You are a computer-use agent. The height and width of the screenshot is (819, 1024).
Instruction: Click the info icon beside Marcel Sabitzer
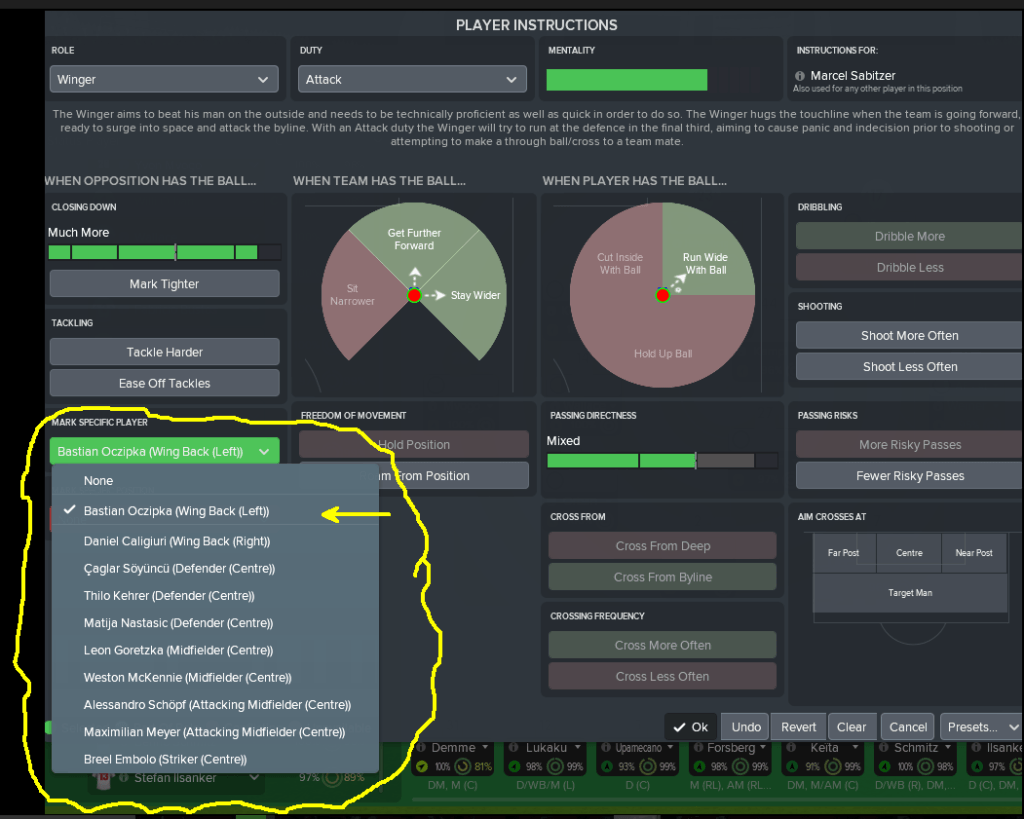(800, 76)
